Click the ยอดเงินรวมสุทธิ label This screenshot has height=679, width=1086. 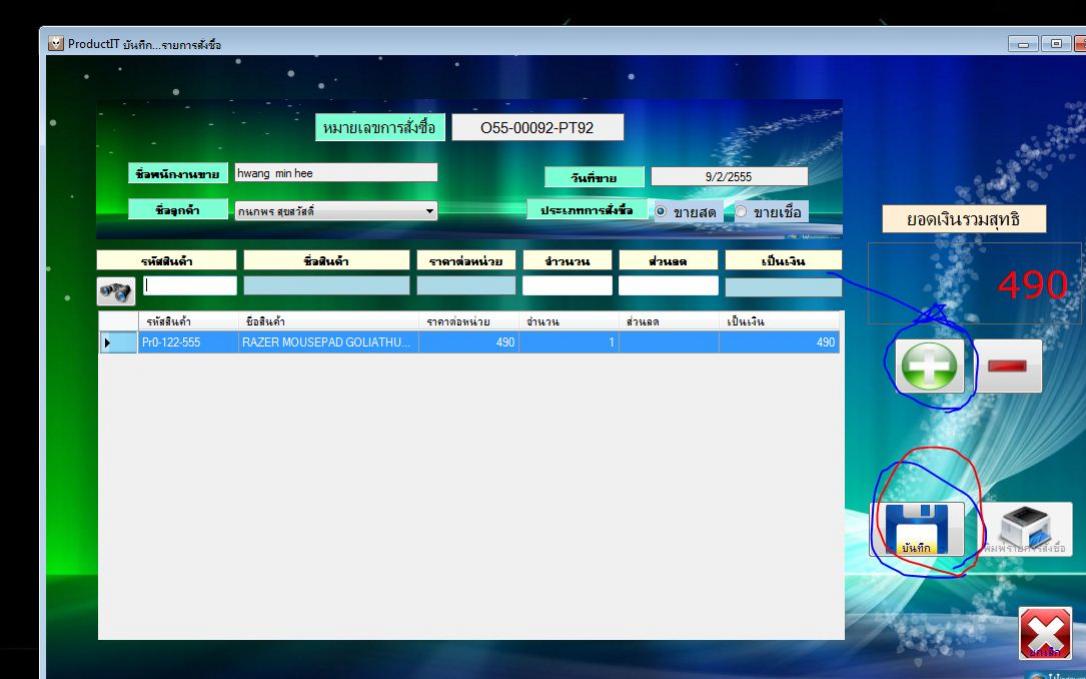click(x=963, y=219)
